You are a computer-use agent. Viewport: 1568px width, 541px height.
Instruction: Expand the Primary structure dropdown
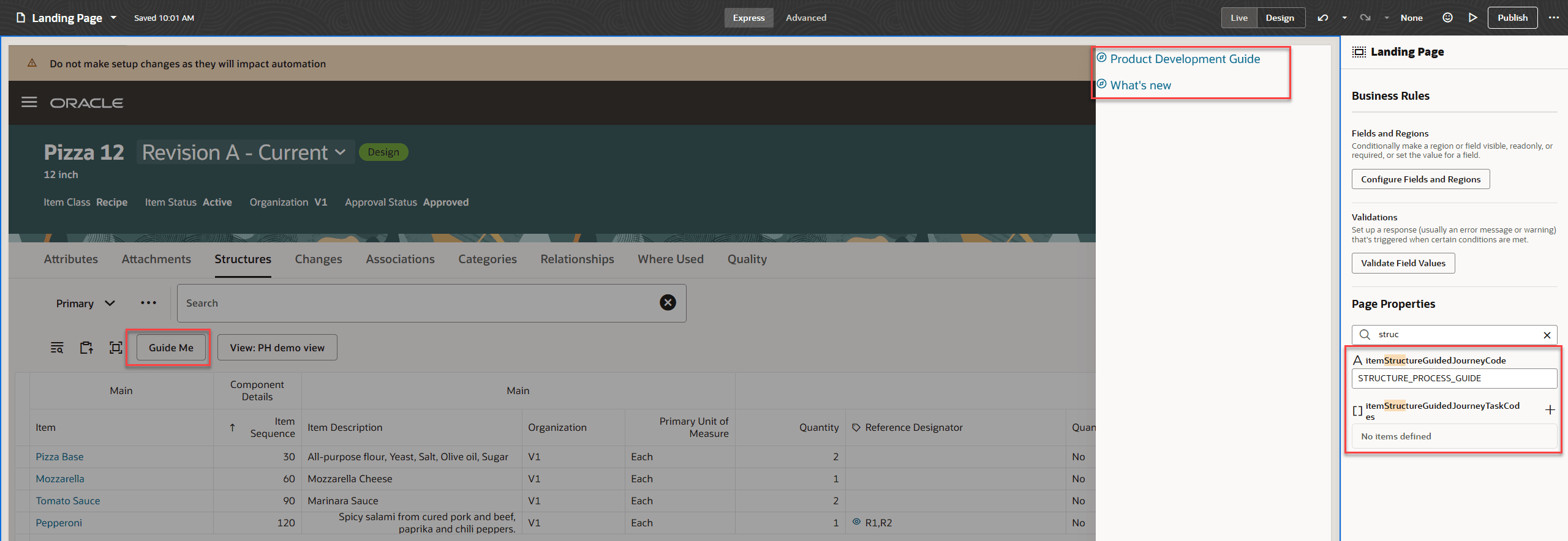(85, 304)
